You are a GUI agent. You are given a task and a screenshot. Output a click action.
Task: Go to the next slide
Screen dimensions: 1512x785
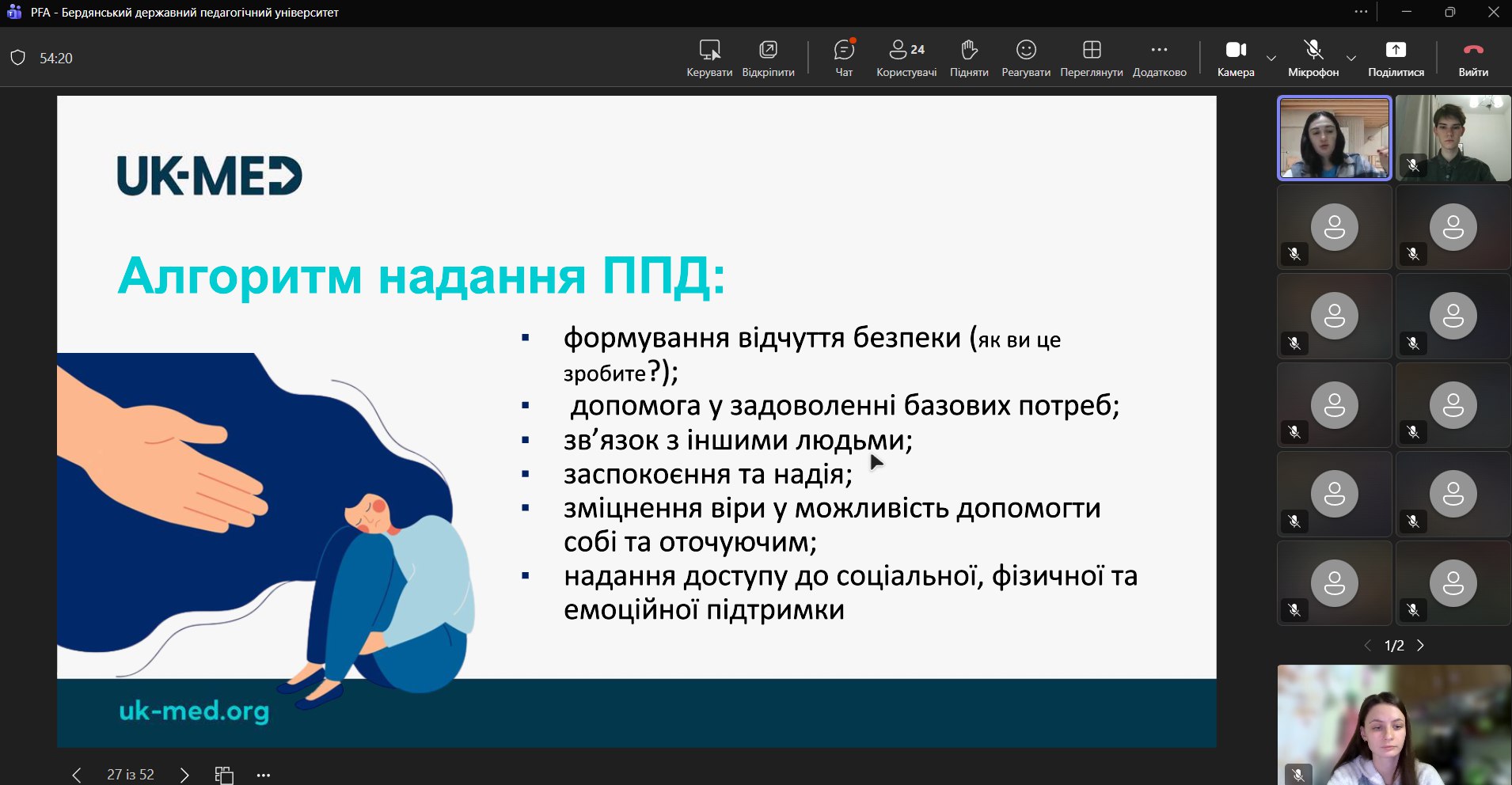tap(184, 775)
